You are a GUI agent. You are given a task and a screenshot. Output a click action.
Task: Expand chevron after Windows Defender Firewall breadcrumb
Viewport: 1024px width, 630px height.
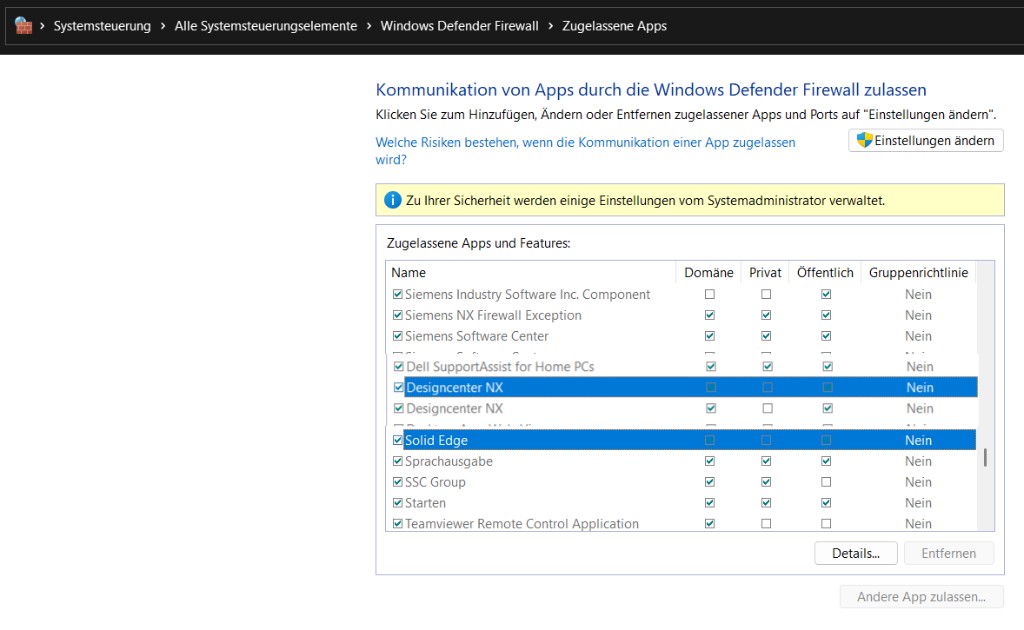(551, 26)
